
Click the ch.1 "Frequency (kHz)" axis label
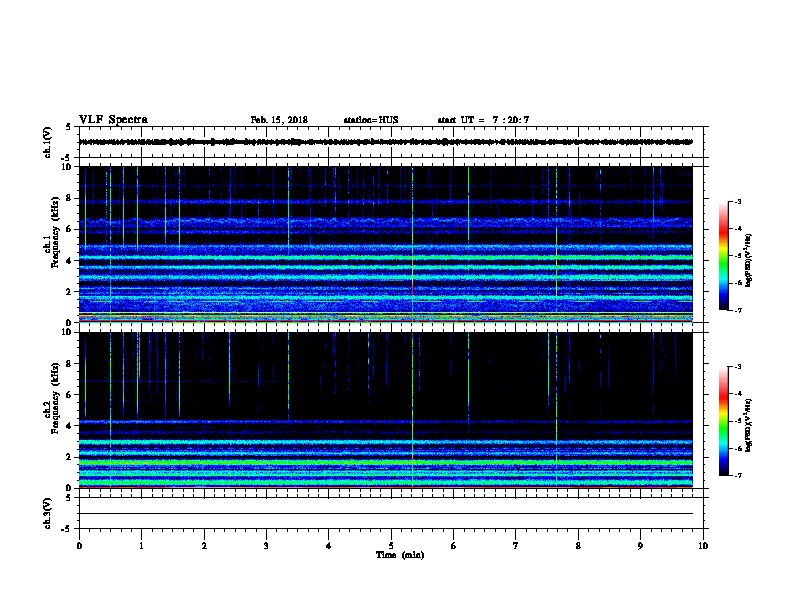coord(56,232)
